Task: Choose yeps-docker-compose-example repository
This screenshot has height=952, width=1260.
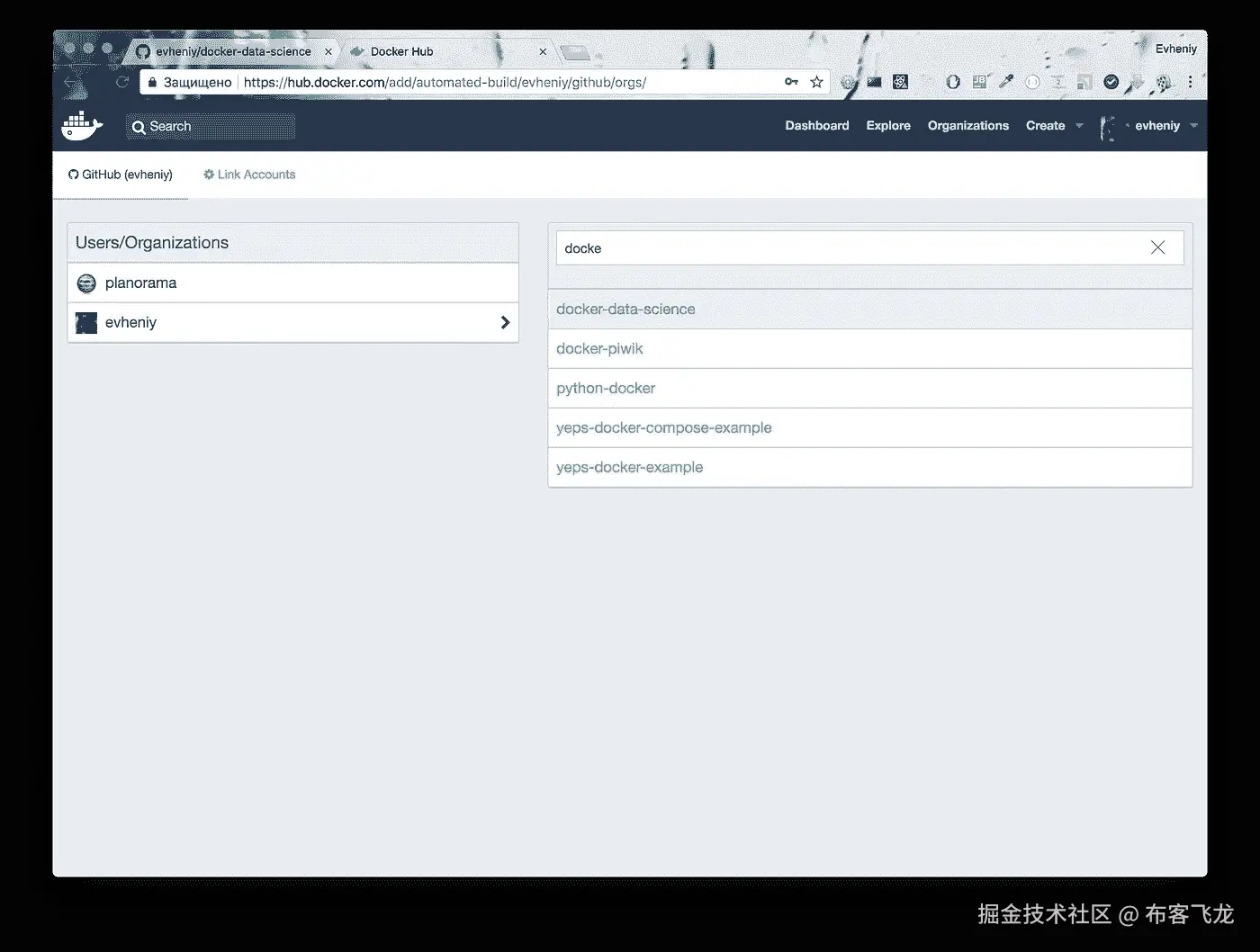Action: coord(870,427)
